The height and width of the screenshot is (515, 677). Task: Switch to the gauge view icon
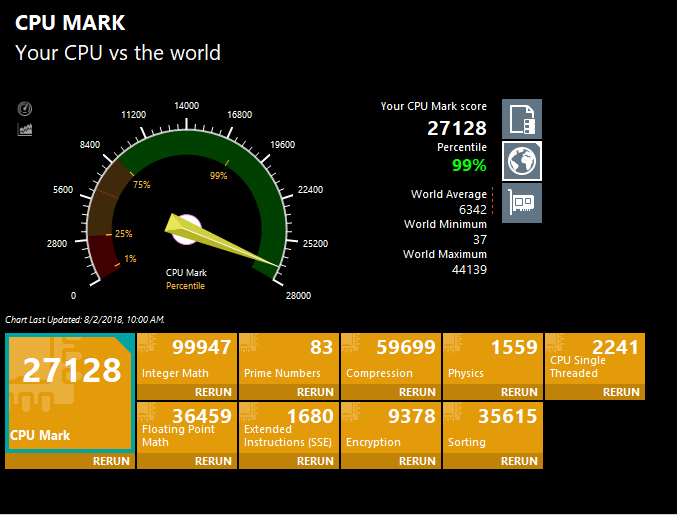click(25, 109)
